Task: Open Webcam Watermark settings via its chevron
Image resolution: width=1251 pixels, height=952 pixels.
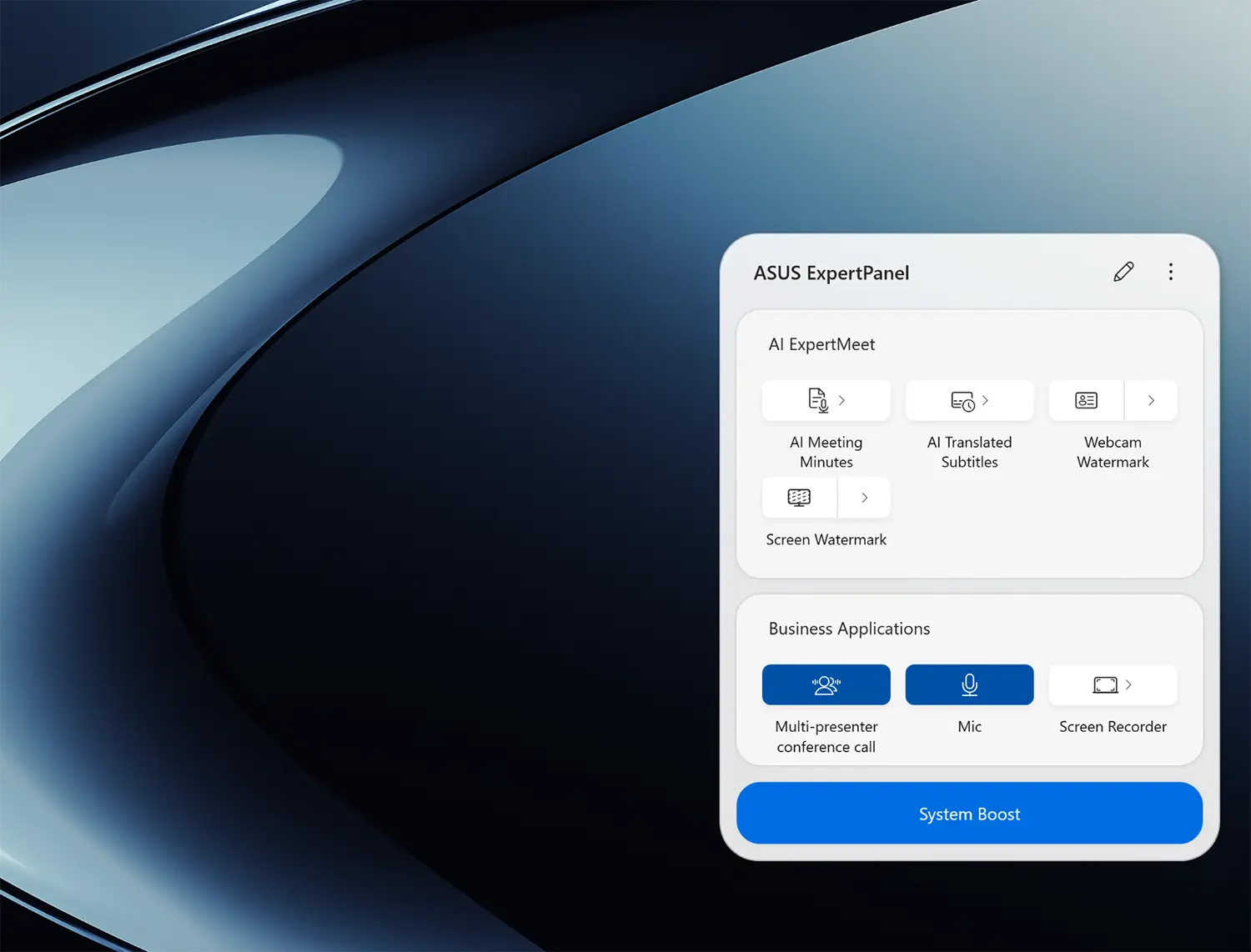Action: click(x=1151, y=401)
